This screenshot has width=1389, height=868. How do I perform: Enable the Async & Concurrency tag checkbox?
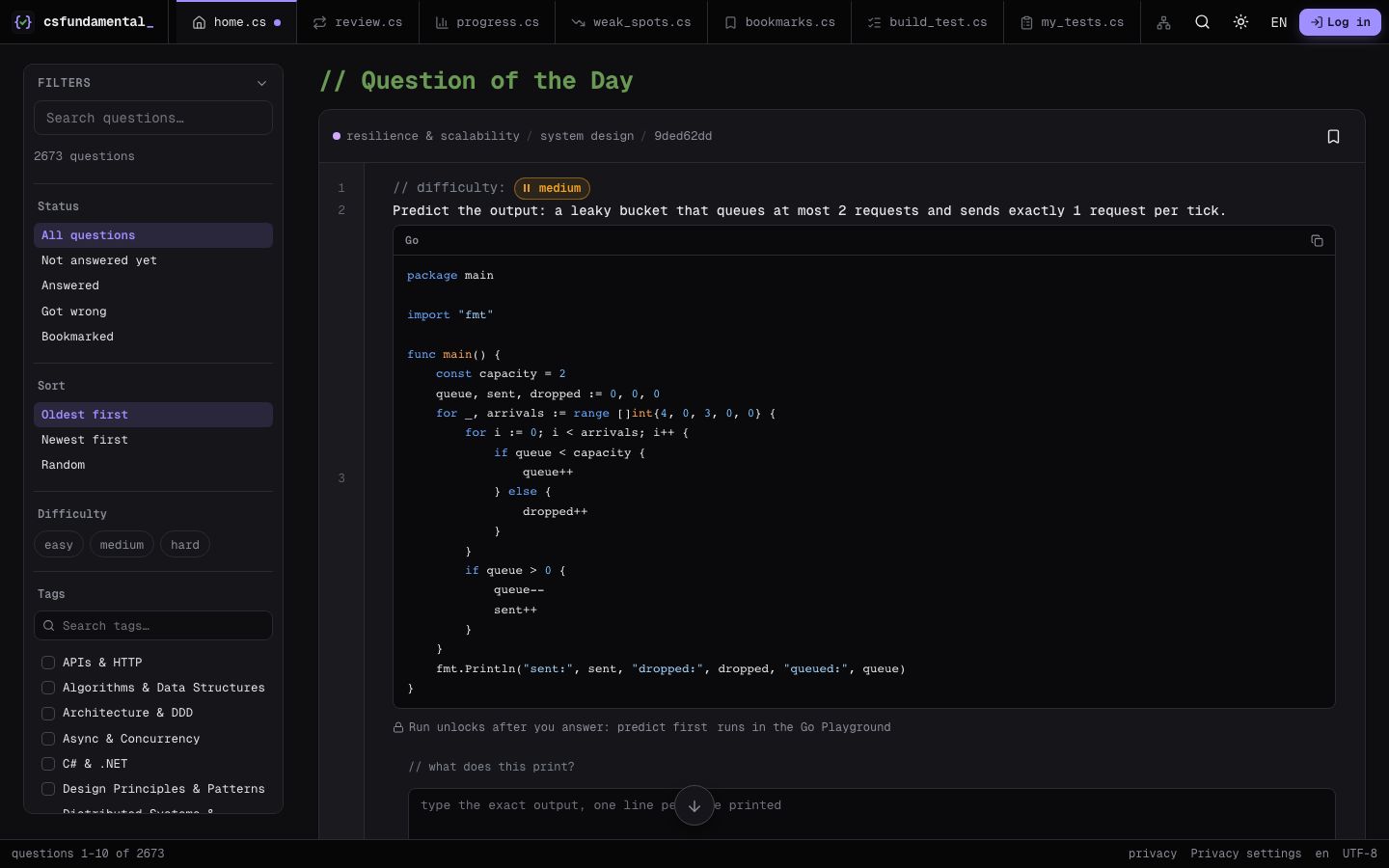(x=48, y=739)
